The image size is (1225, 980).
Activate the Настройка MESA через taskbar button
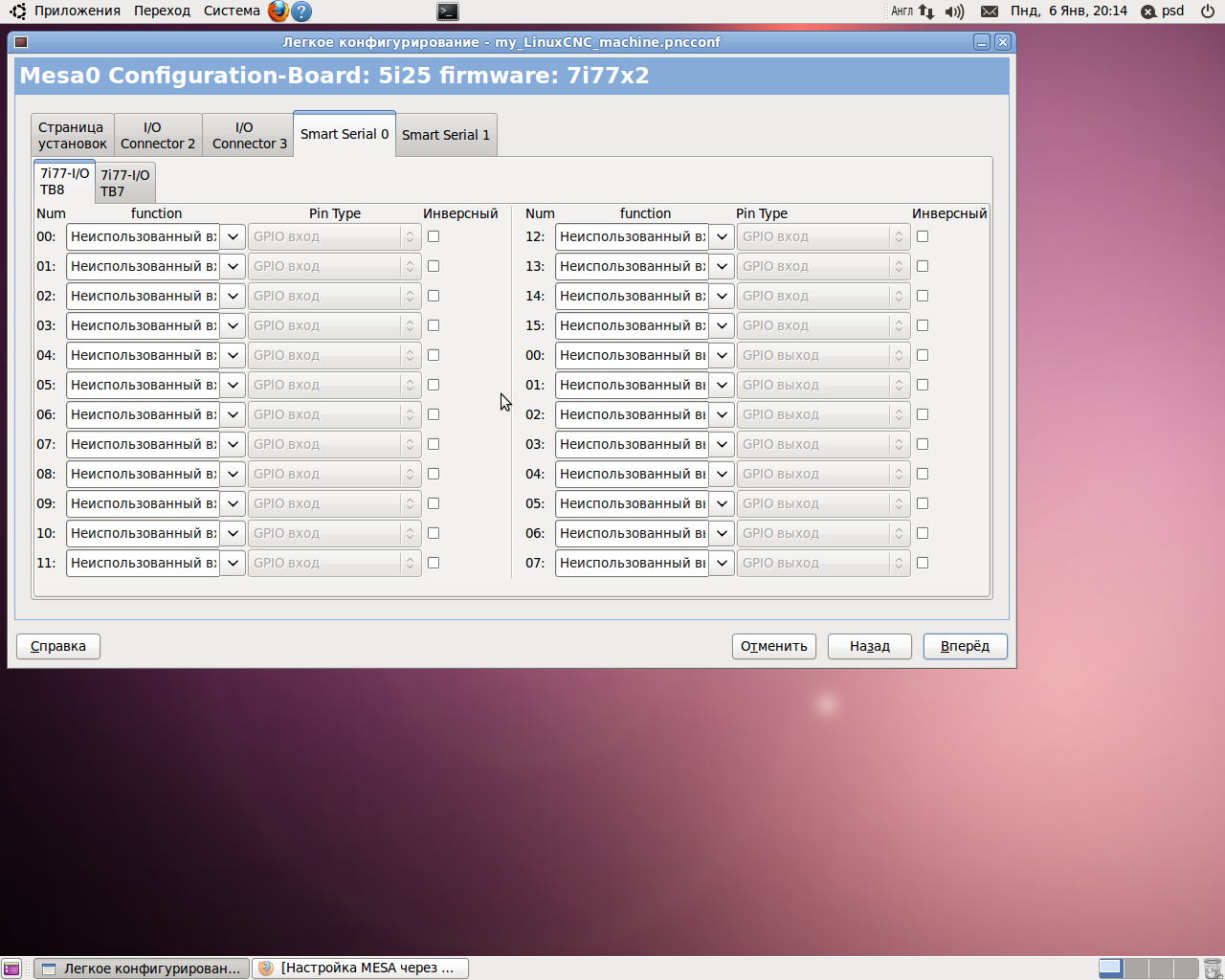pos(361,969)
